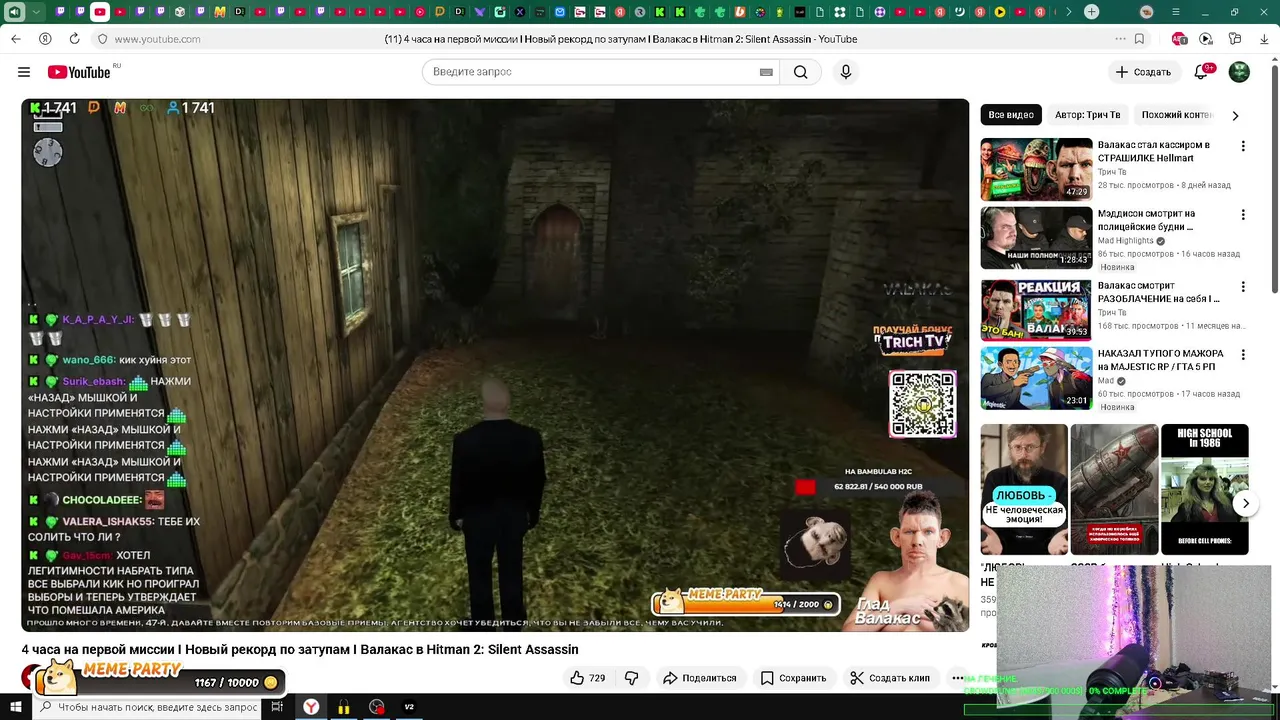The image size is (1280, 720).
Task: Dislike the video with thumbs down
Action: point(631,678)
